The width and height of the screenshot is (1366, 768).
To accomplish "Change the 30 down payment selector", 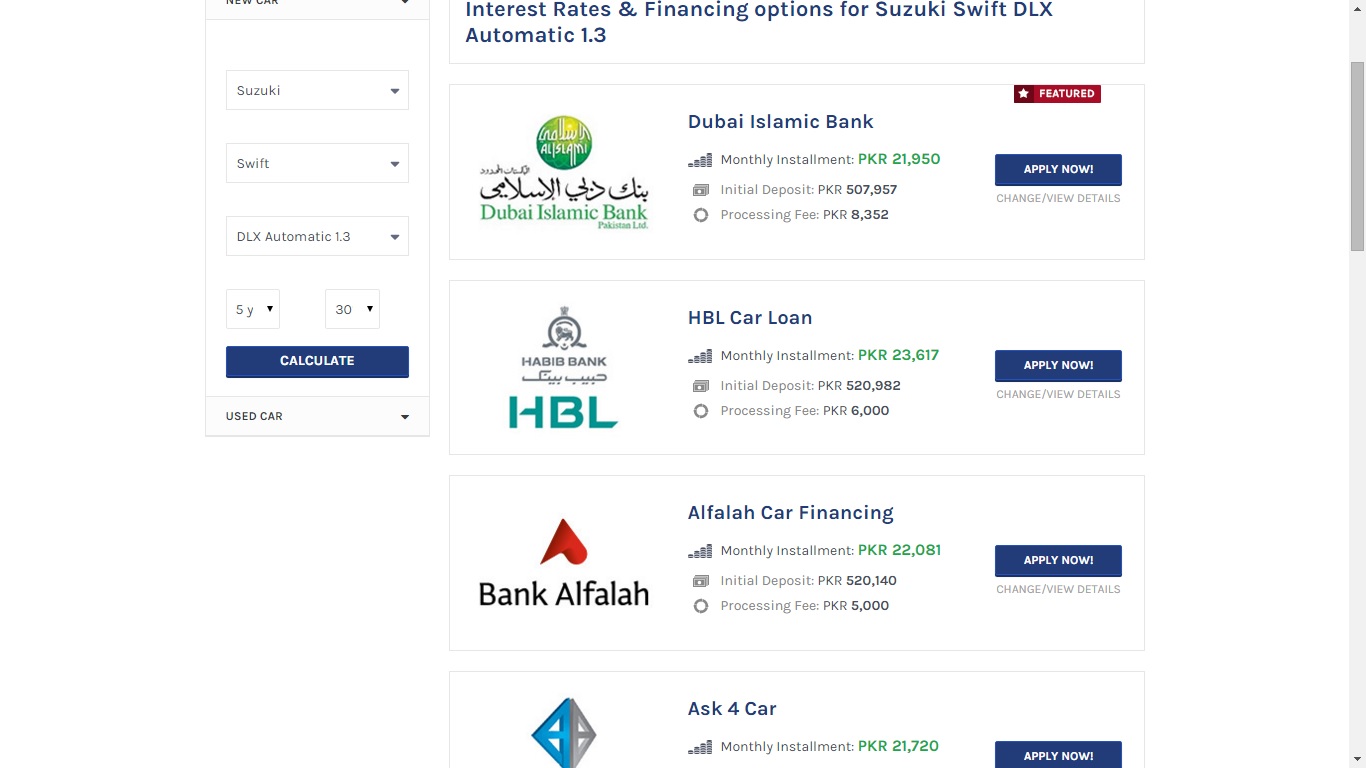I will coord(352,309).
